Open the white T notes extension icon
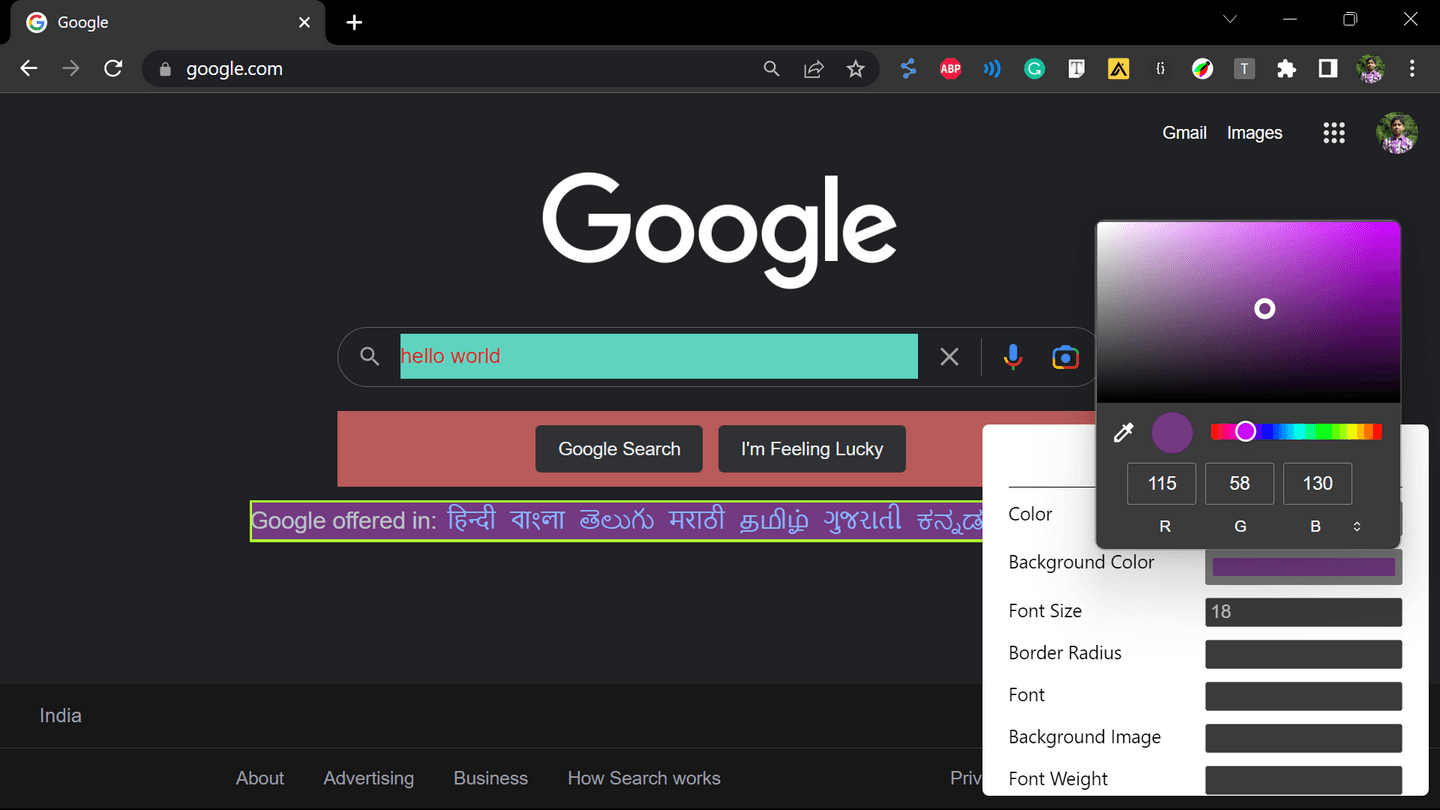This screenshot has height=810, width=1440. 1077,69
